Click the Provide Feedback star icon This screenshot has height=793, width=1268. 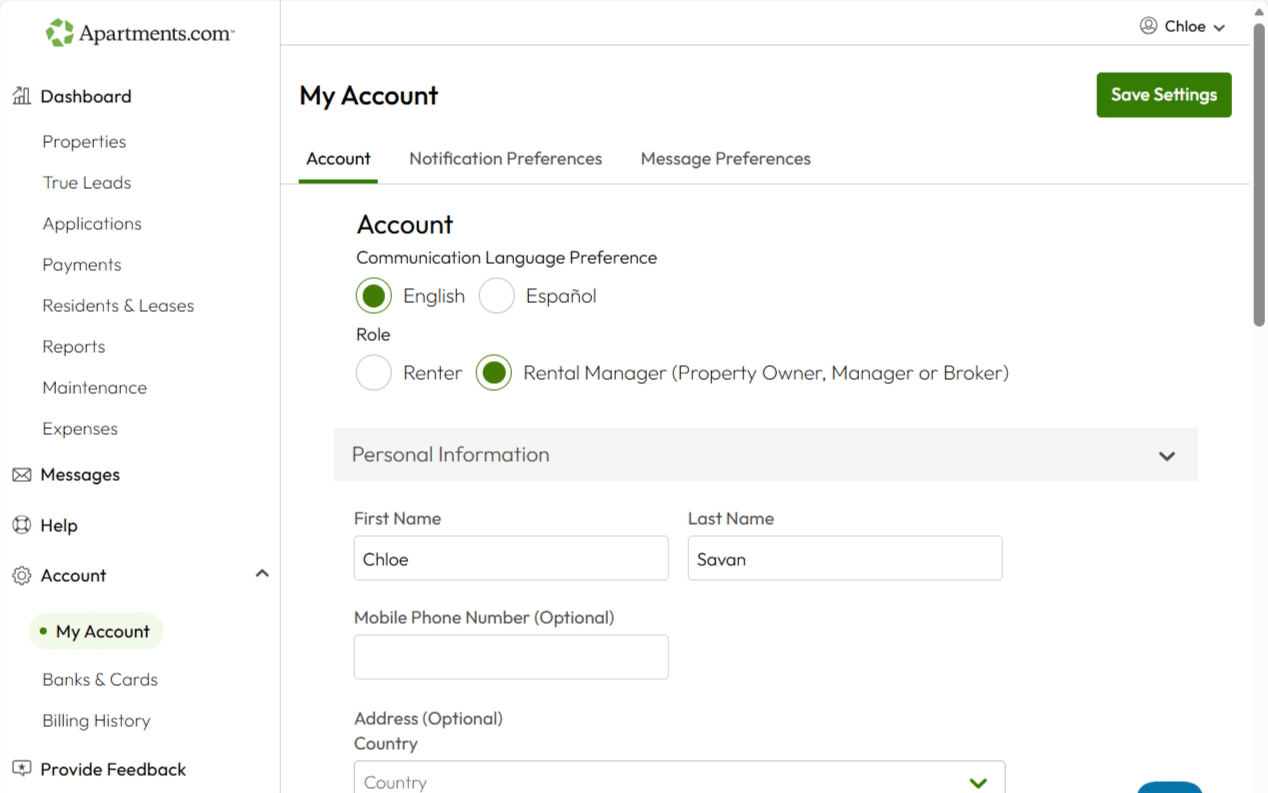[x=21, y=769]
